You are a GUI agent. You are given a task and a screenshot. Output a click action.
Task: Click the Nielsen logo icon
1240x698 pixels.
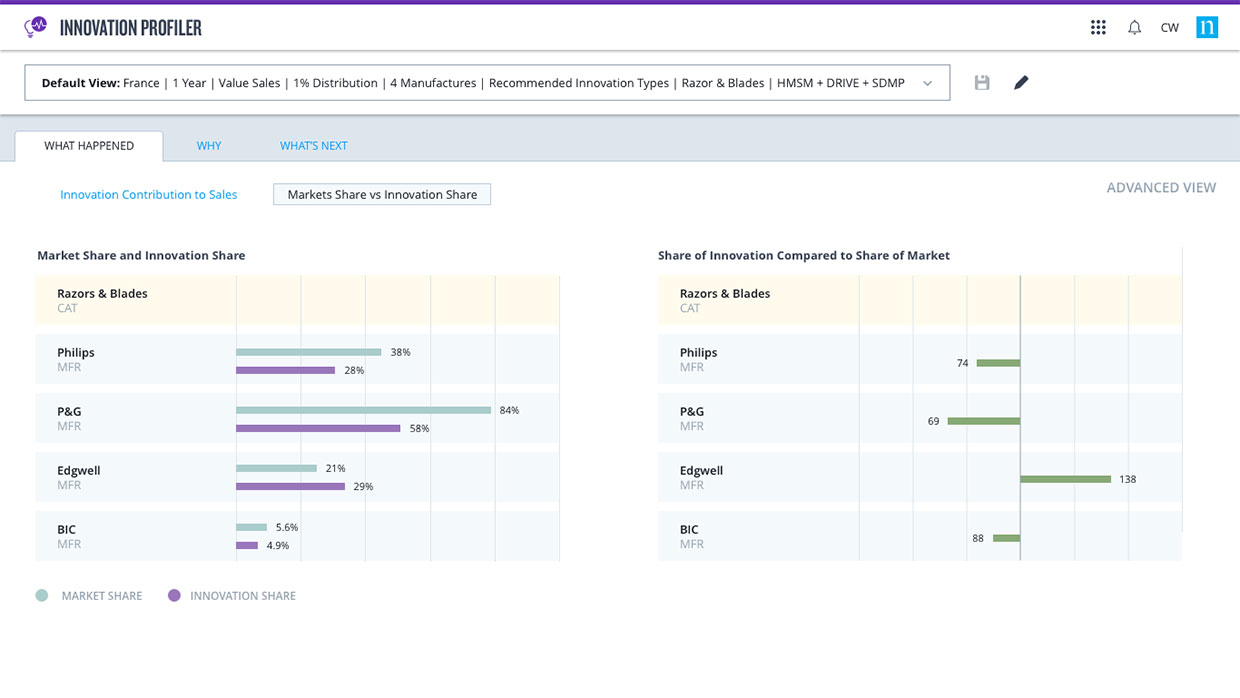click(1207, 27)
